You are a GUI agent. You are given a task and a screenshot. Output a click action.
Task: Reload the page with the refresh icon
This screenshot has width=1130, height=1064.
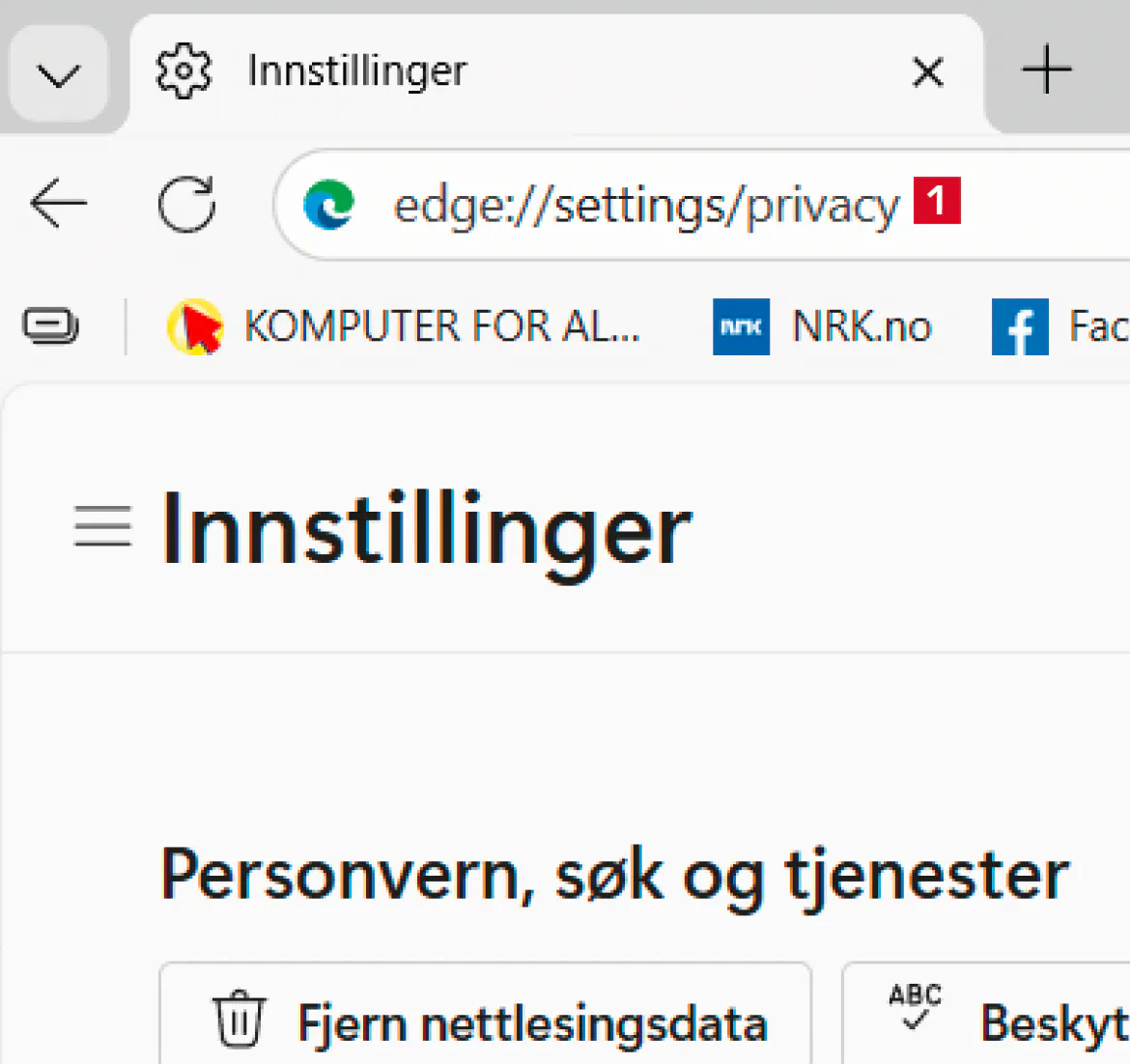pos(186,204)
